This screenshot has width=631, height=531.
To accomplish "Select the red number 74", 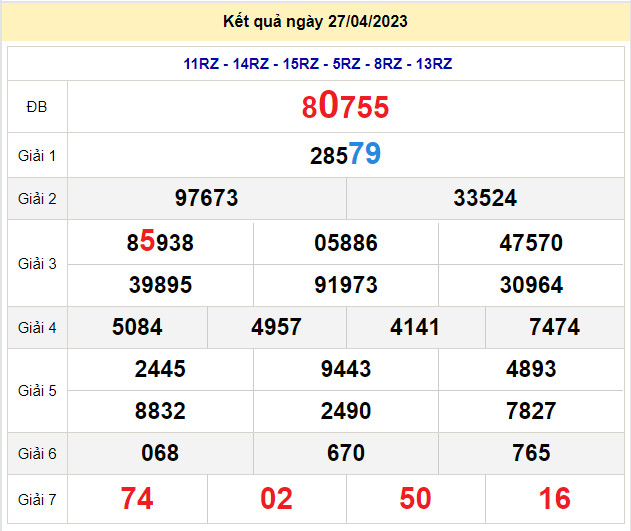I will [x=137, y=499].
